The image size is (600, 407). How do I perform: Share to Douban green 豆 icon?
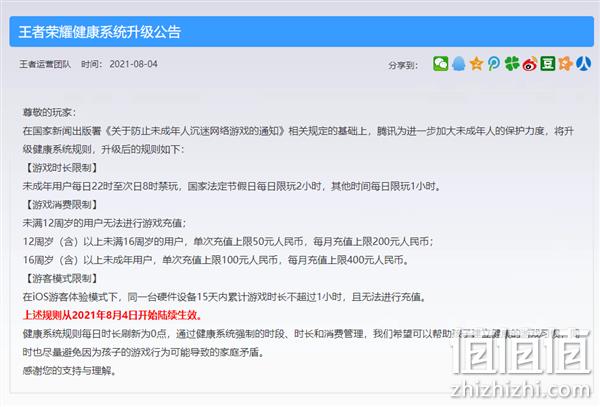pos(548,63)
